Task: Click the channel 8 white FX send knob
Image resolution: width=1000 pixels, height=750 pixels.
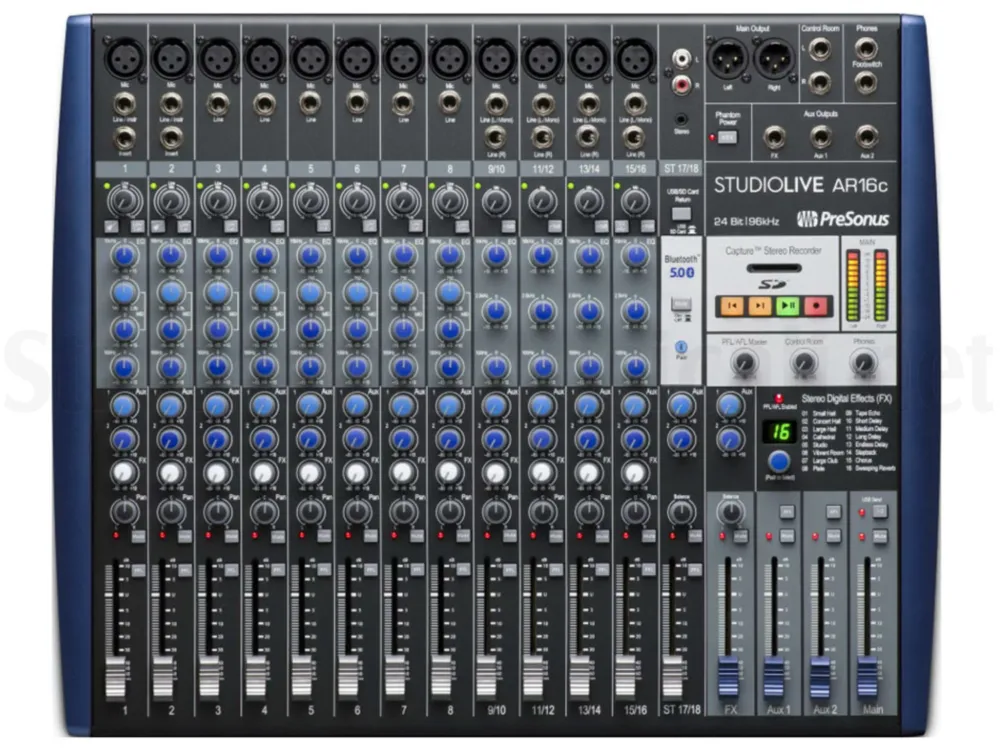Action: [449, 473]
